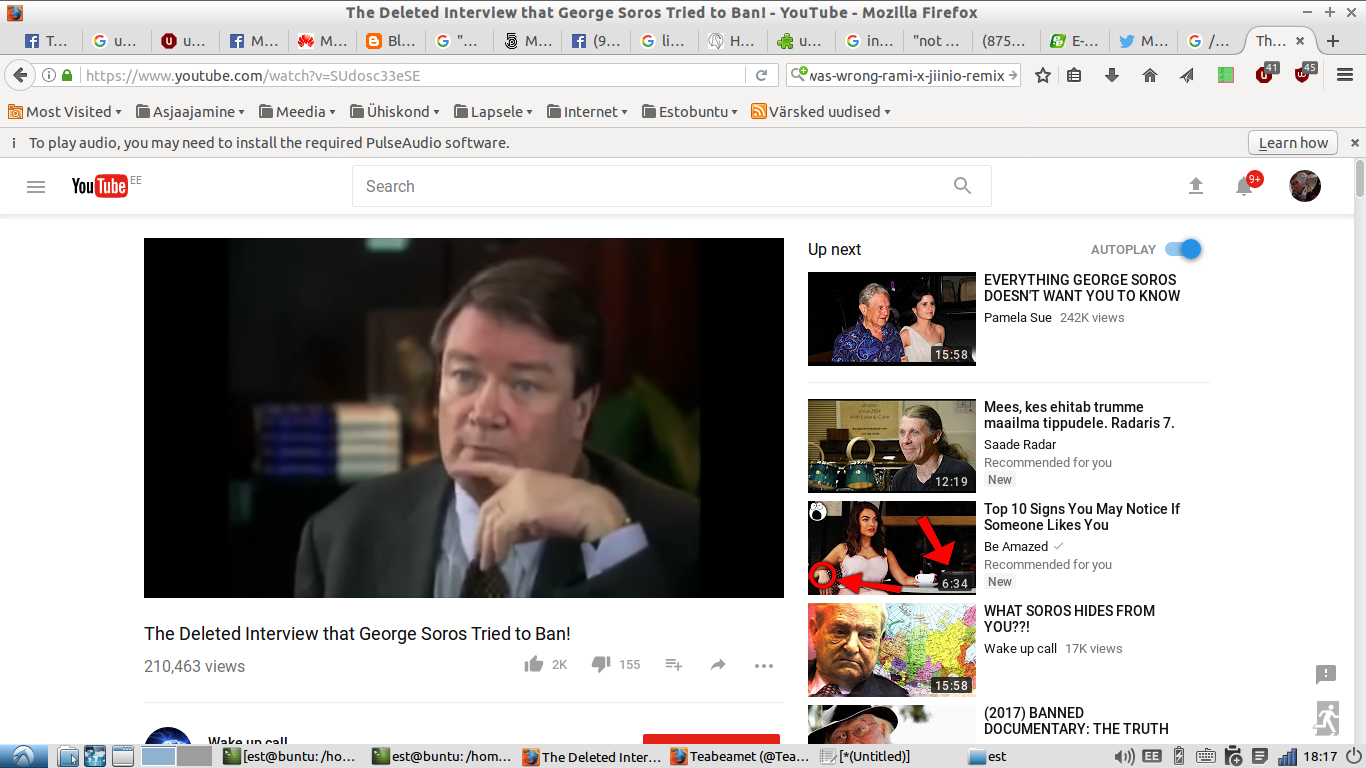Expand the Ühiskond bookmarks folder
Viewport: 1366px width, 768px height.
[x=396, y=112]
